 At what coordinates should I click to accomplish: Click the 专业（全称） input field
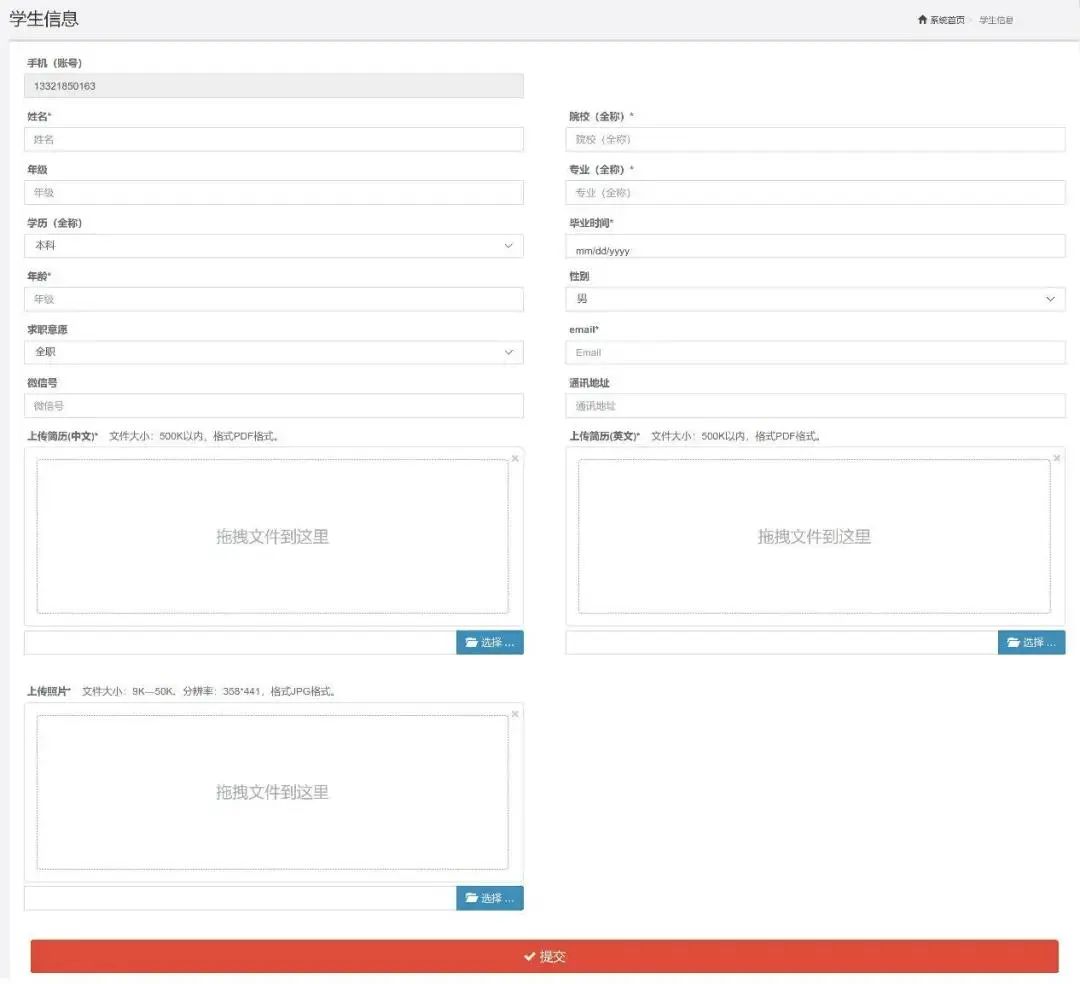coord(815,192)
